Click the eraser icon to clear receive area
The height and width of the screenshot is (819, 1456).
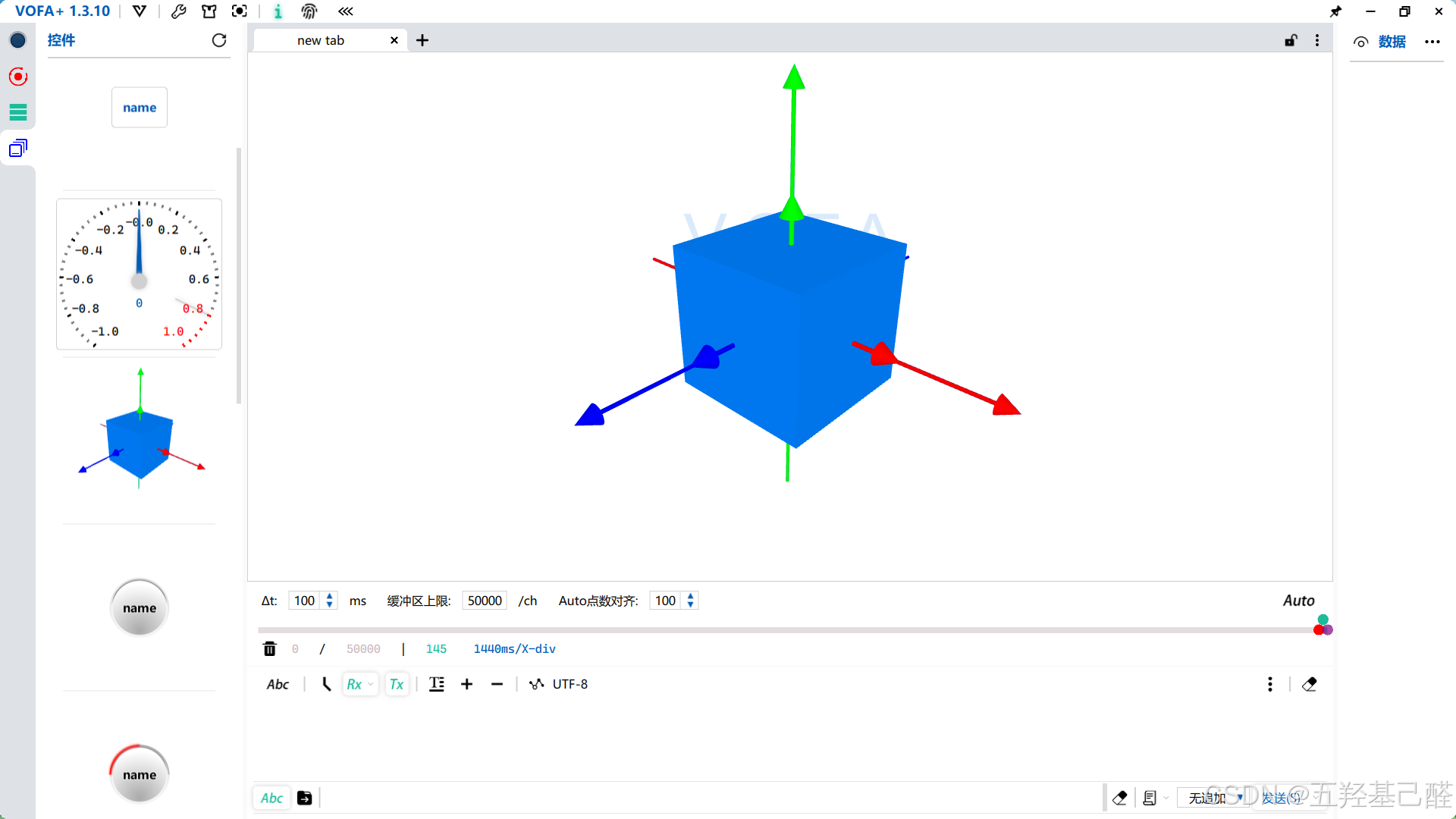[x=1309, y=684]
